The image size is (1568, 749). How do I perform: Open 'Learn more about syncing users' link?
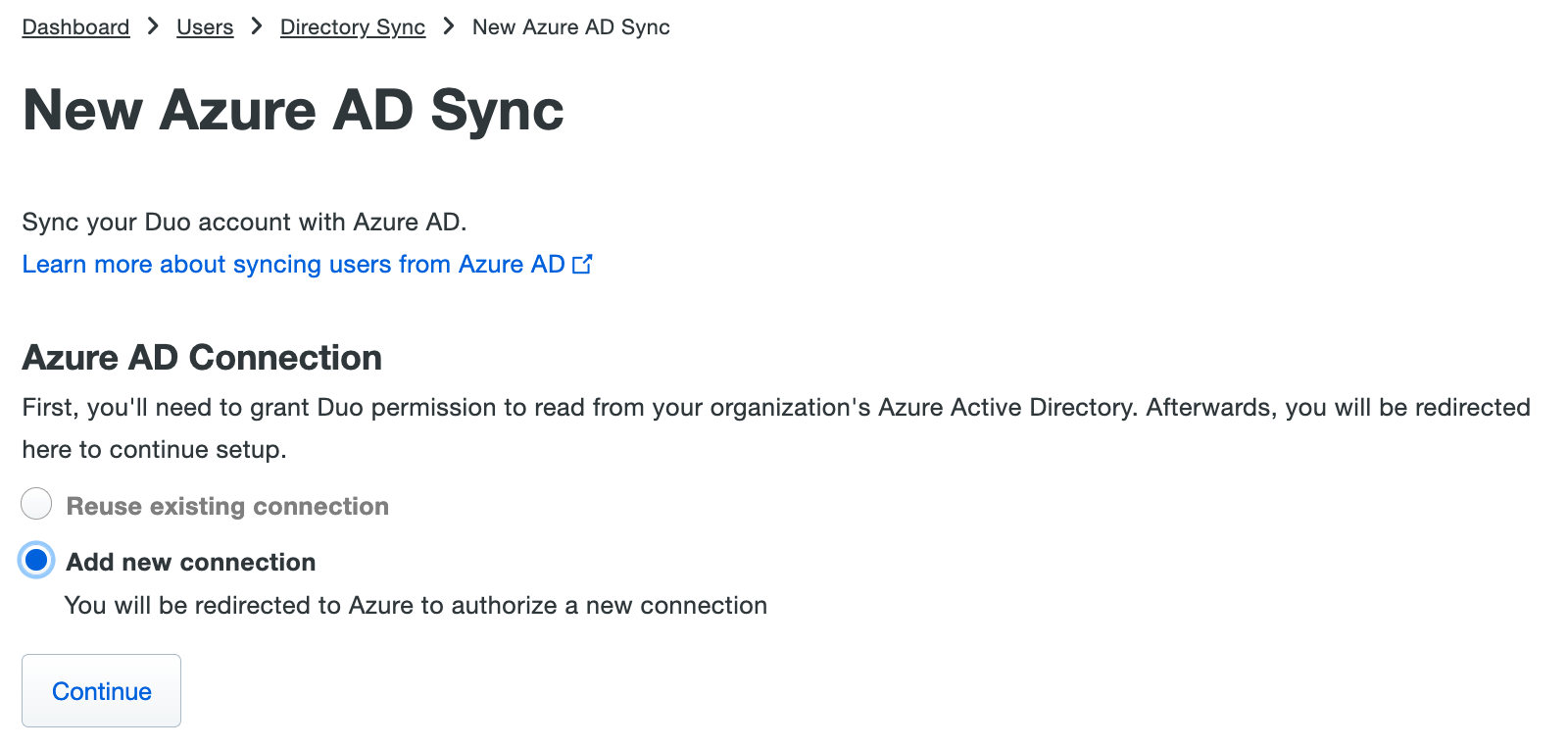click(x=307, y=265)
